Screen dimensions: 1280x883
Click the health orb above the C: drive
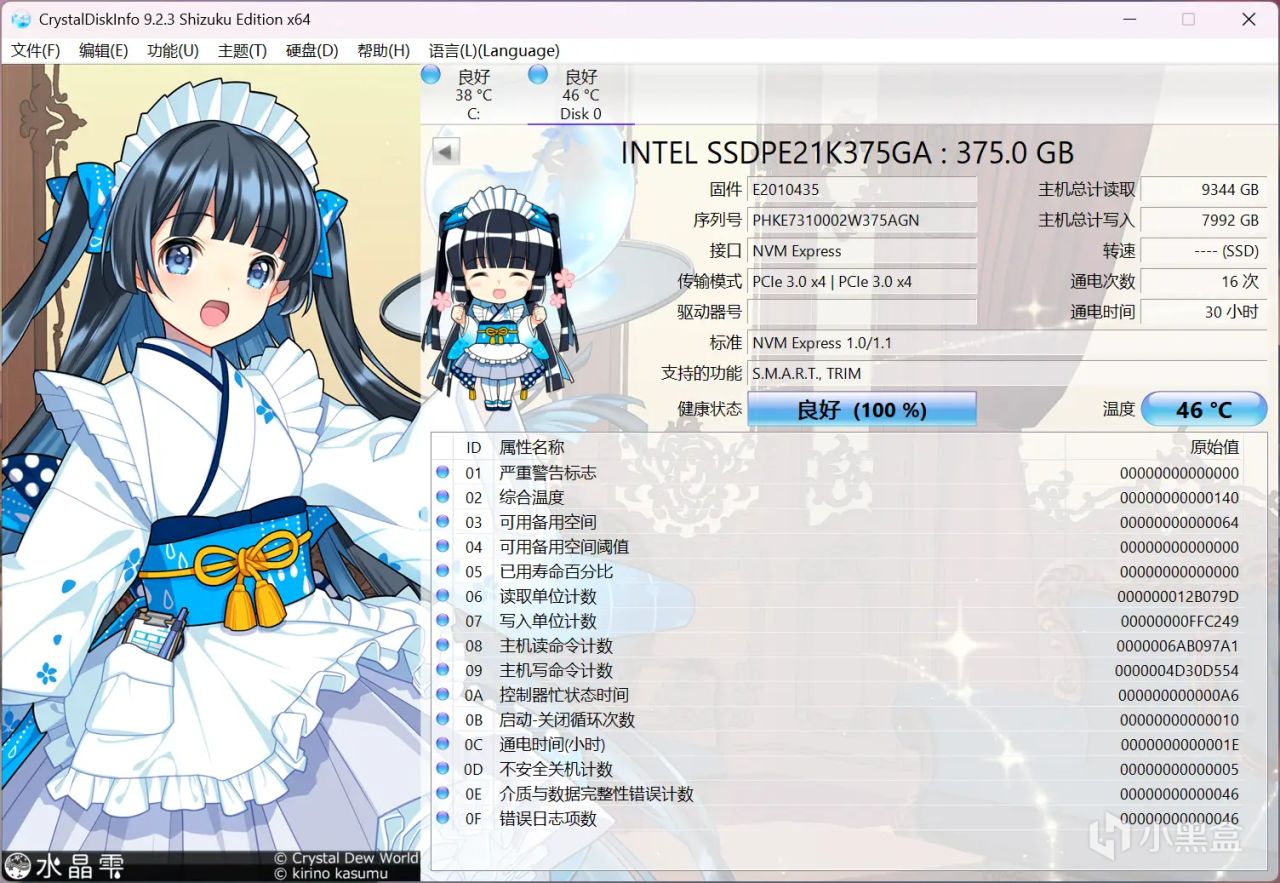coord(431,75)
